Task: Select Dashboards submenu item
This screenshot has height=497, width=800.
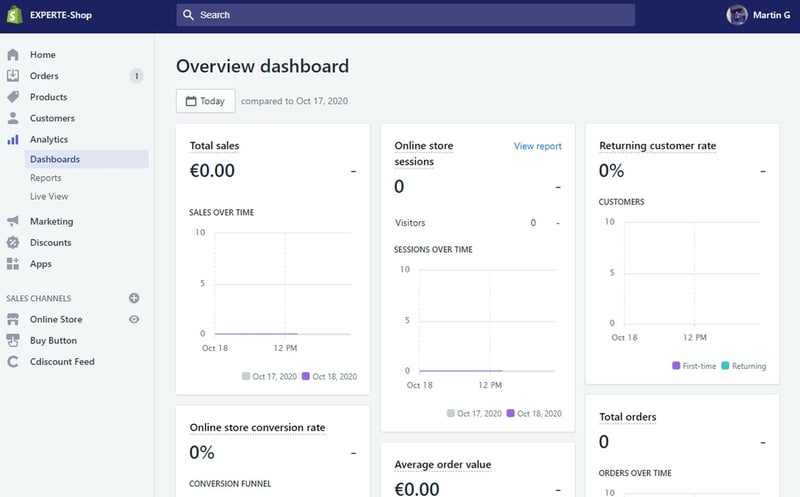Action: click(x=87, y=159)
